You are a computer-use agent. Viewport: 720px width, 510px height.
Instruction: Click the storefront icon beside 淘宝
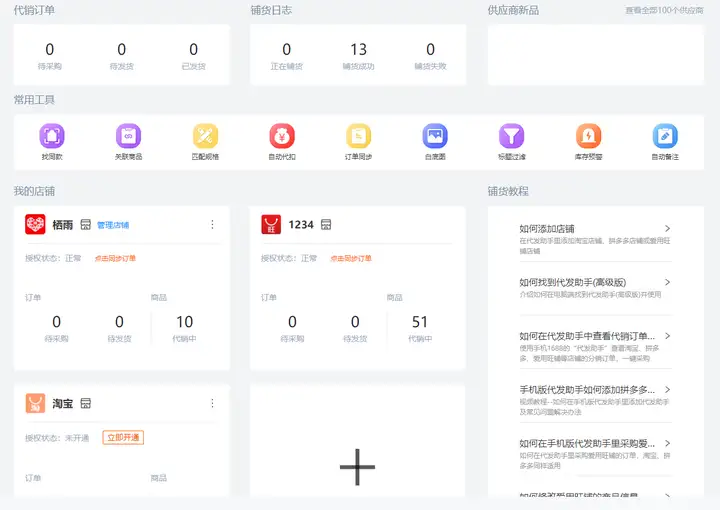(x=85, y=403)
